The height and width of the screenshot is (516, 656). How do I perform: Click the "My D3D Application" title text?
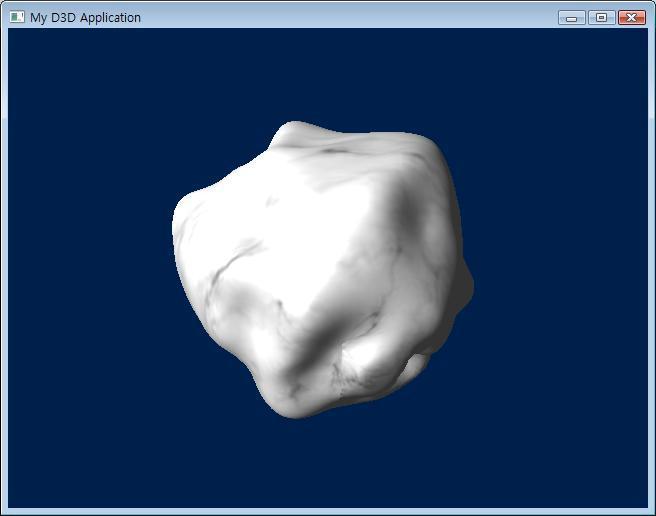[x=85, y=18]
